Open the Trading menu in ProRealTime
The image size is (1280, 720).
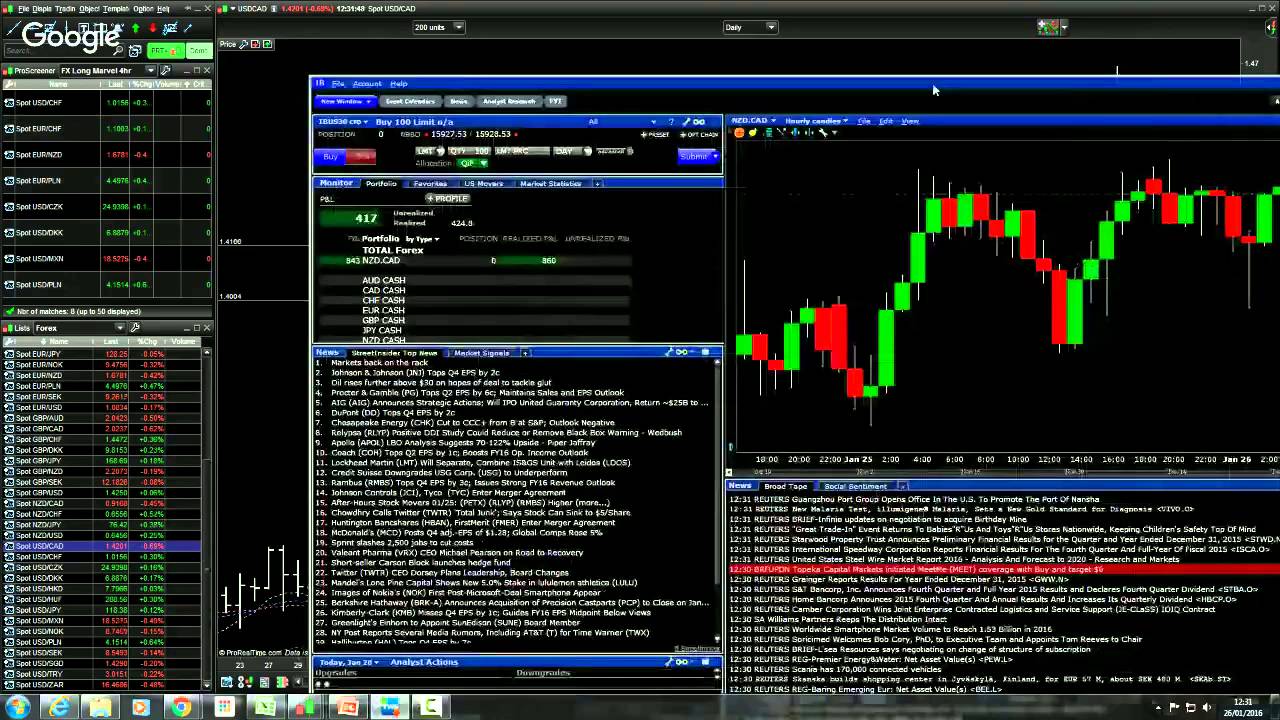pos(65,9)
